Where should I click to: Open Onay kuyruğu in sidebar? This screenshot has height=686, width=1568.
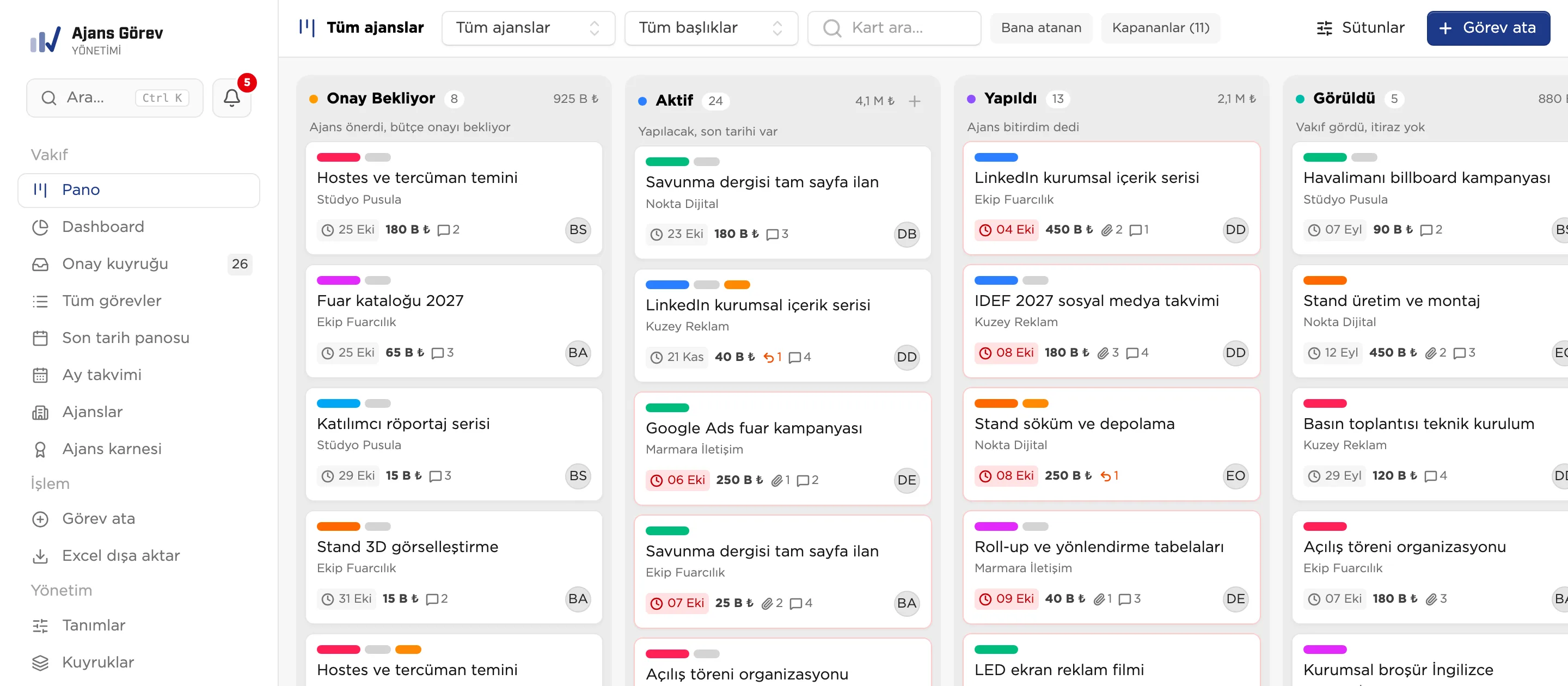tap(139, 264)
